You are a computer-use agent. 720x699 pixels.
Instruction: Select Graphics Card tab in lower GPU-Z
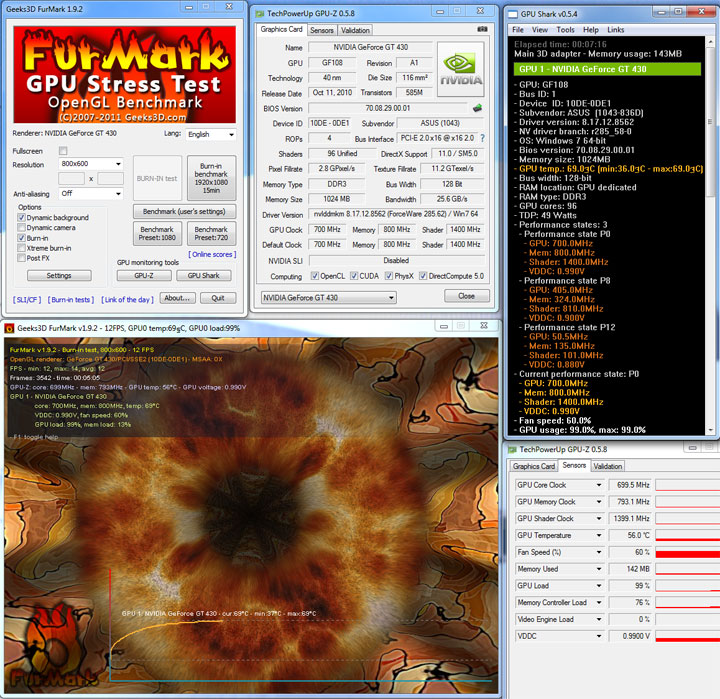[534, 466]
